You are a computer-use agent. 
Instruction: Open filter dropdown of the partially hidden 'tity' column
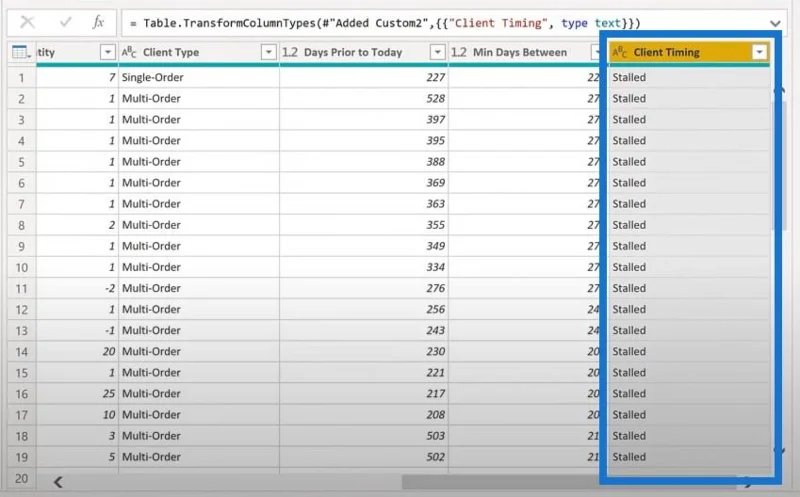click(x=108, y=52)
